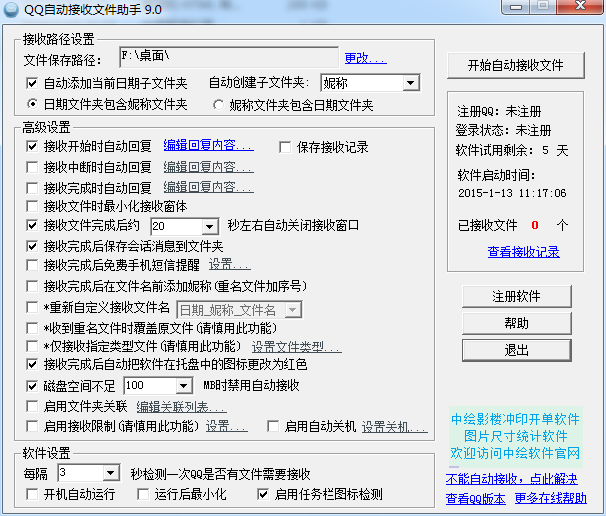Enable 启用文件夹关联 checkbox

32,407
